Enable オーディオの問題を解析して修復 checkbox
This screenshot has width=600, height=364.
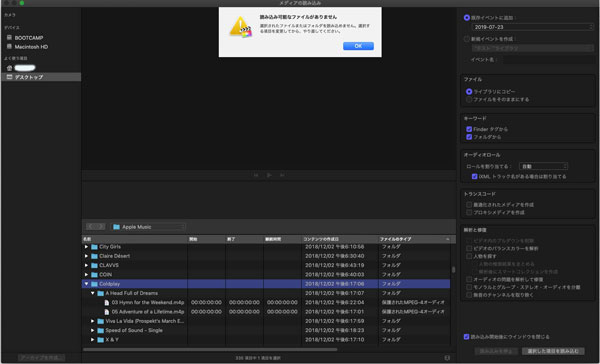[x=469, y=280]
